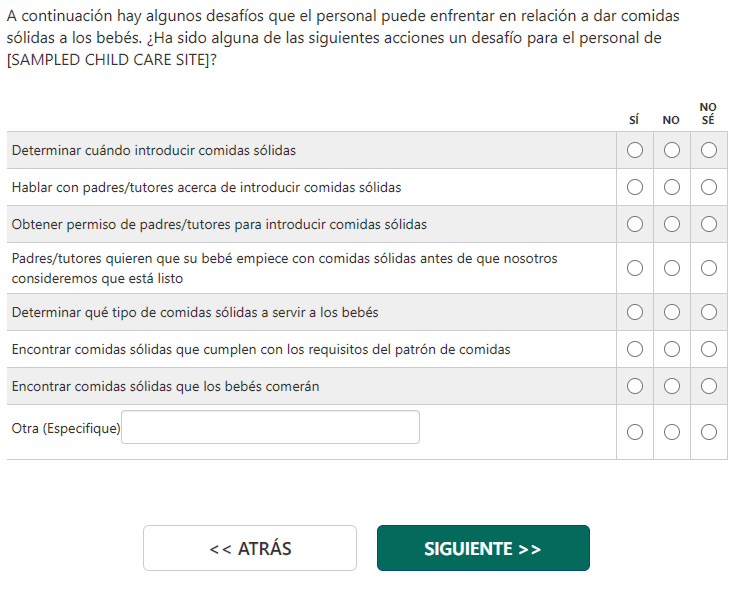This screenshot has width=738, height=590.
Task: Select SÍ for 'Determinar cuándo introducir comidas sólidas'
Action: pyautogui.click(x=635, y=150)
